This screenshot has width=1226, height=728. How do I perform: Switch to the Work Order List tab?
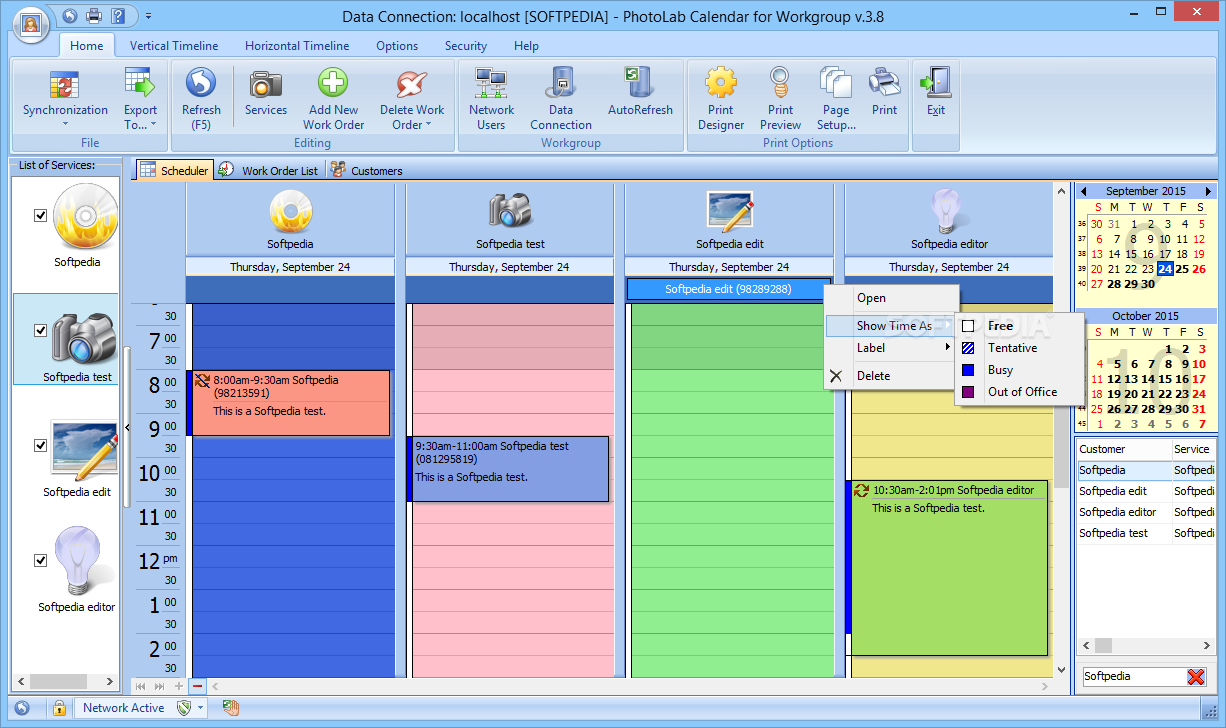(270, 170)
